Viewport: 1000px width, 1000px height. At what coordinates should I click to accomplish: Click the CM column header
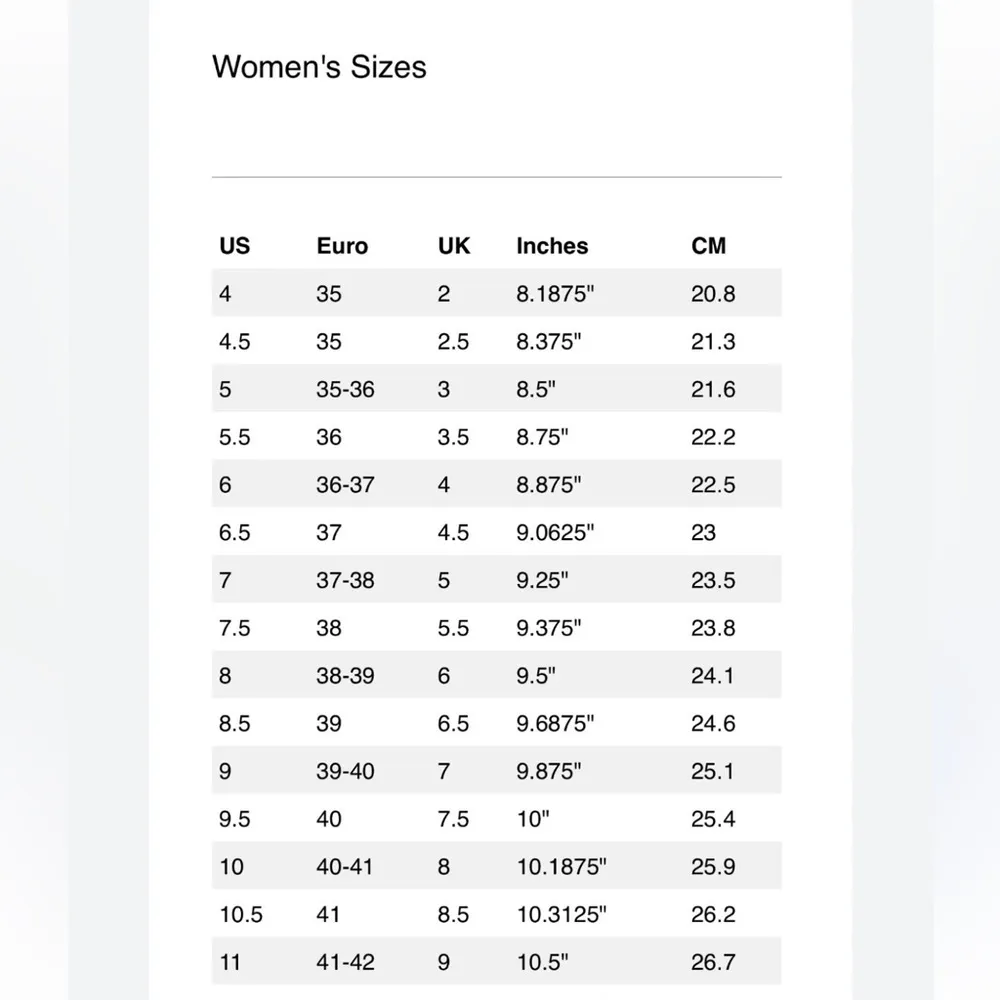click(708, 246)
